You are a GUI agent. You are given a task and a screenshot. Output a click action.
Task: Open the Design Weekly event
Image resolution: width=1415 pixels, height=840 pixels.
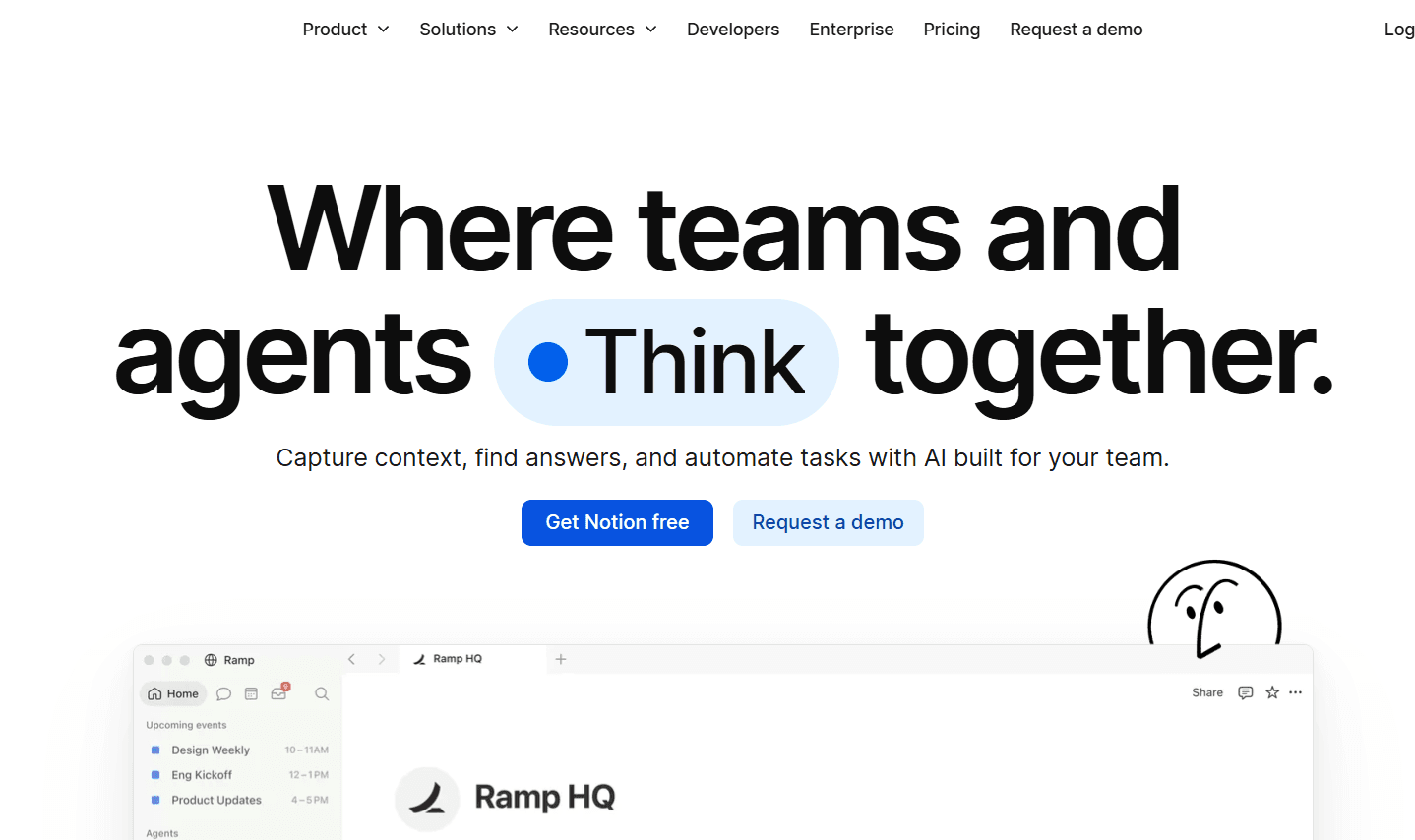pos(211,750)
